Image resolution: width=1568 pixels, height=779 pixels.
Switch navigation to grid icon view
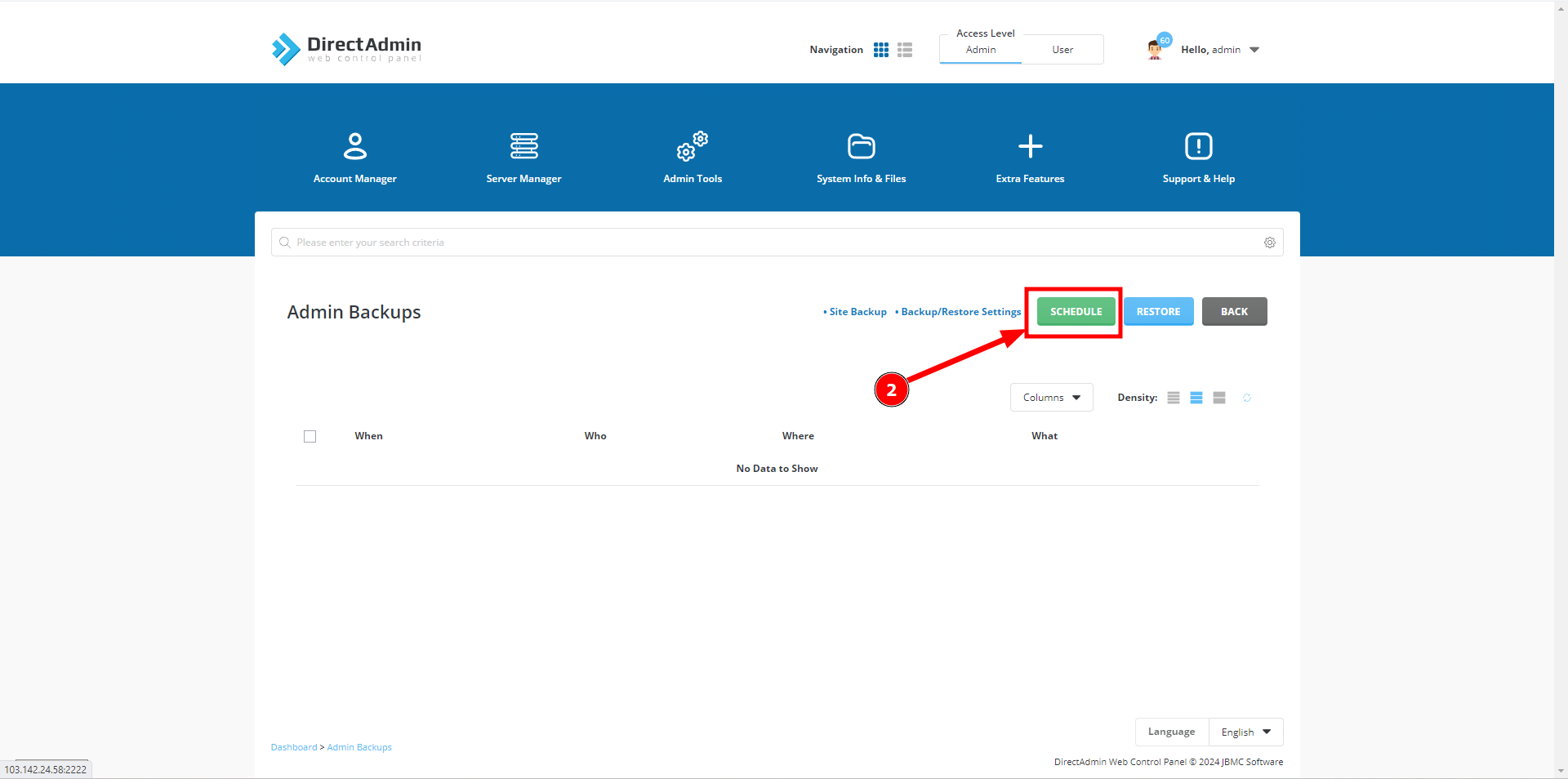coord(880,50)
